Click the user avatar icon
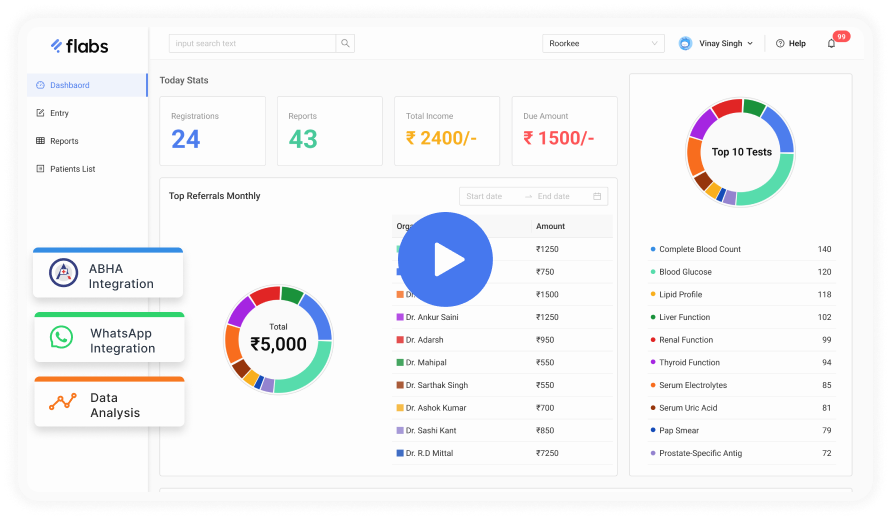The height and width of the screenshot is (519, 891). 685,44
